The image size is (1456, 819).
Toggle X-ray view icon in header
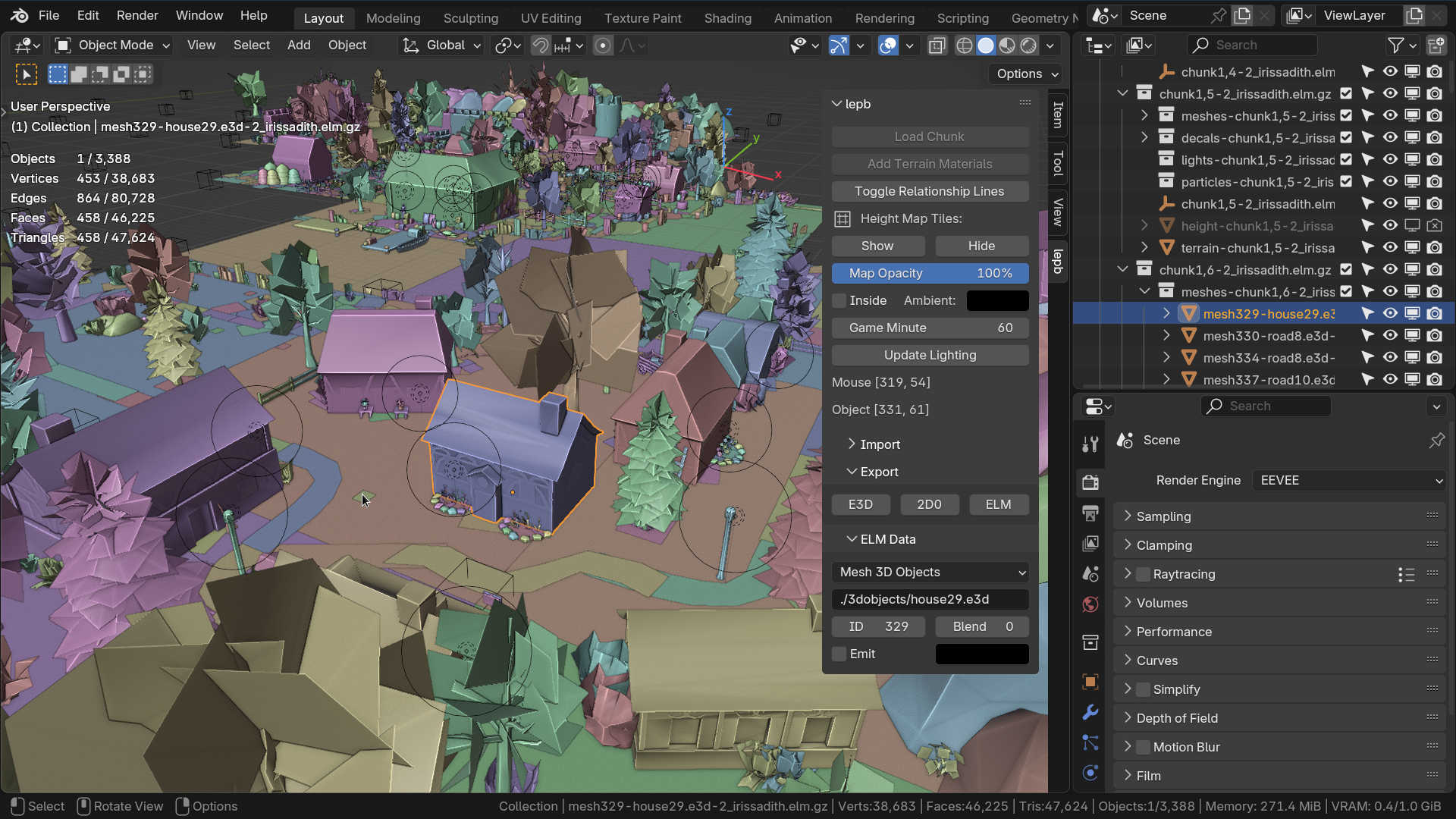coord(937,45)
